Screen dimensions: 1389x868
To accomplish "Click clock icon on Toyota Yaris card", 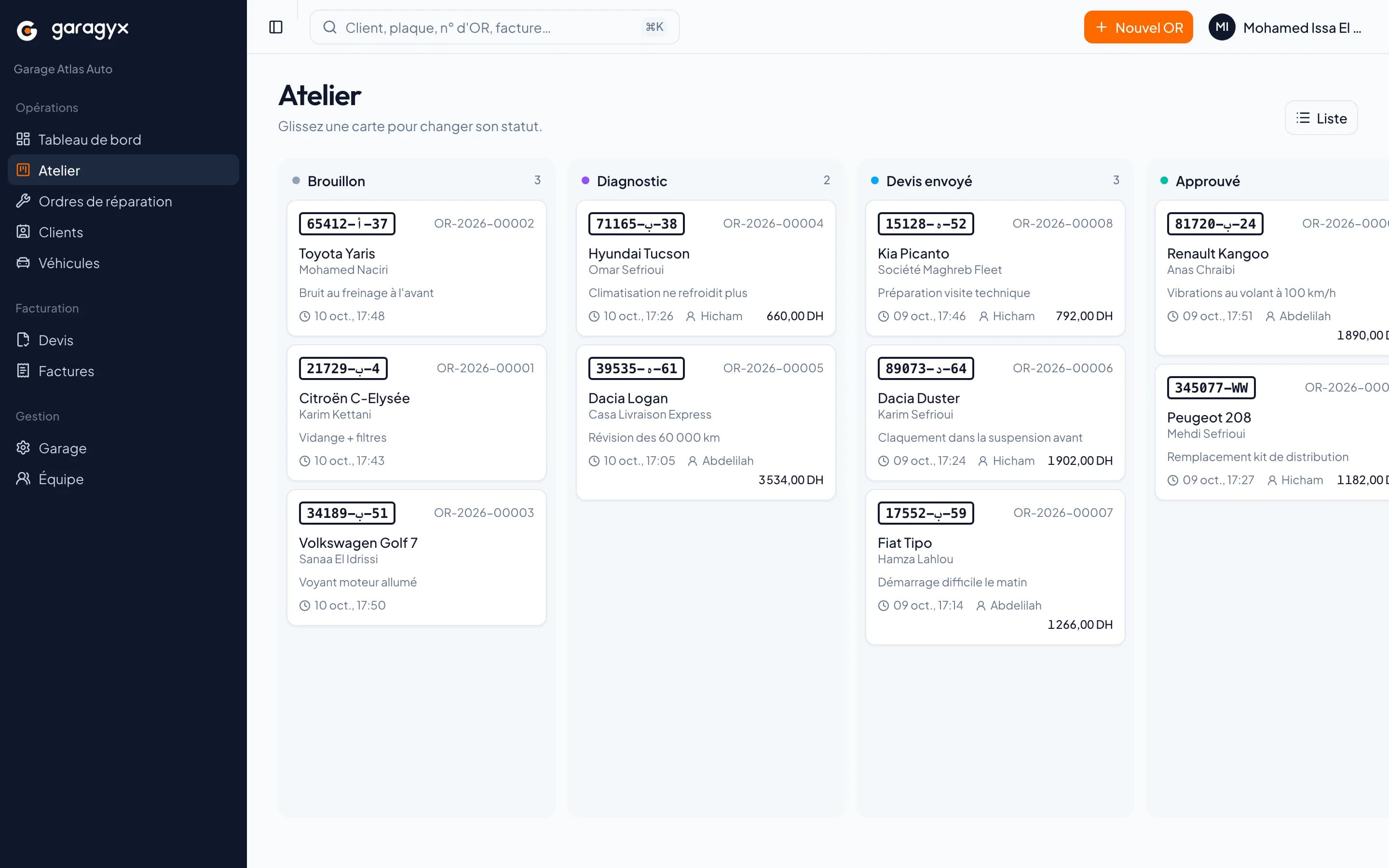I will point(305,316).
